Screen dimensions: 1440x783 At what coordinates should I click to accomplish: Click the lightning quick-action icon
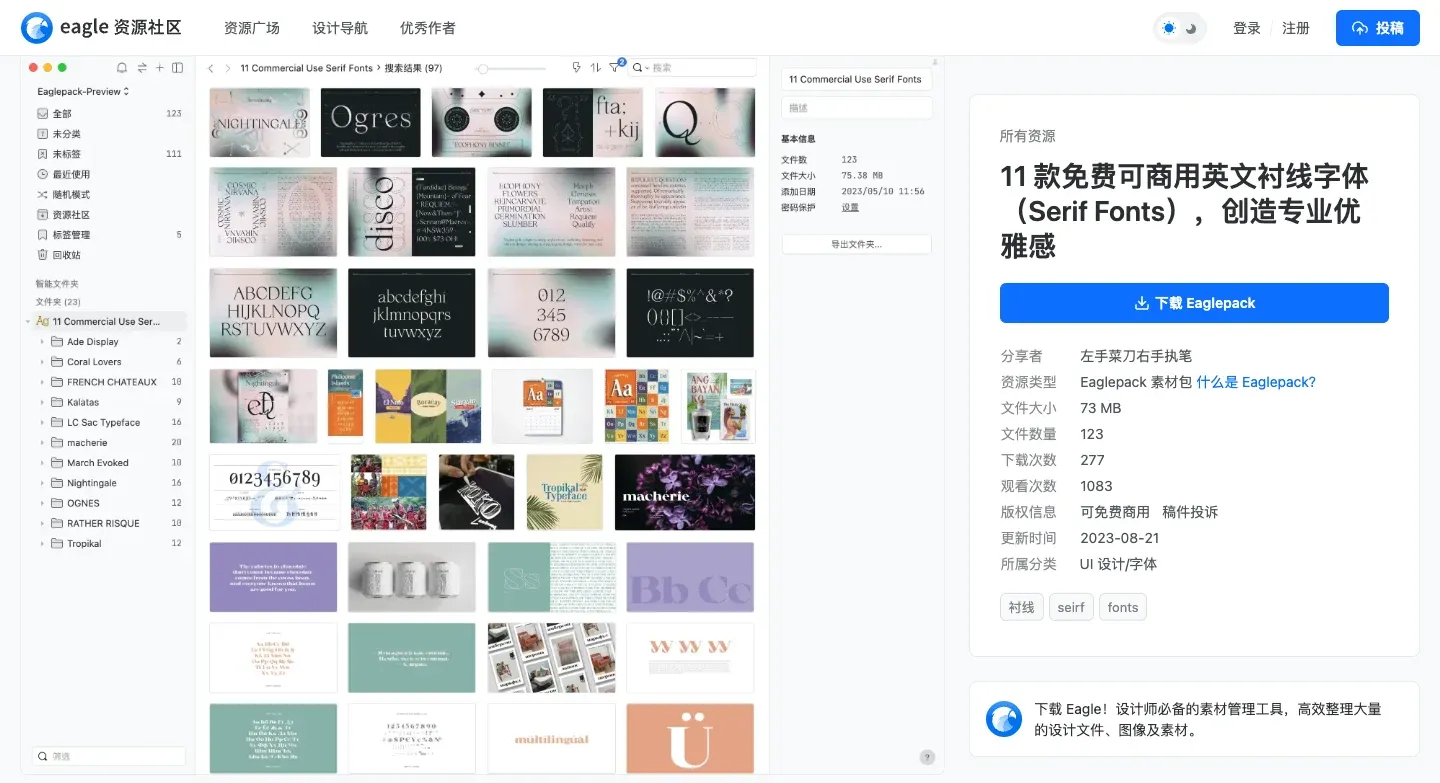point(576,68)
